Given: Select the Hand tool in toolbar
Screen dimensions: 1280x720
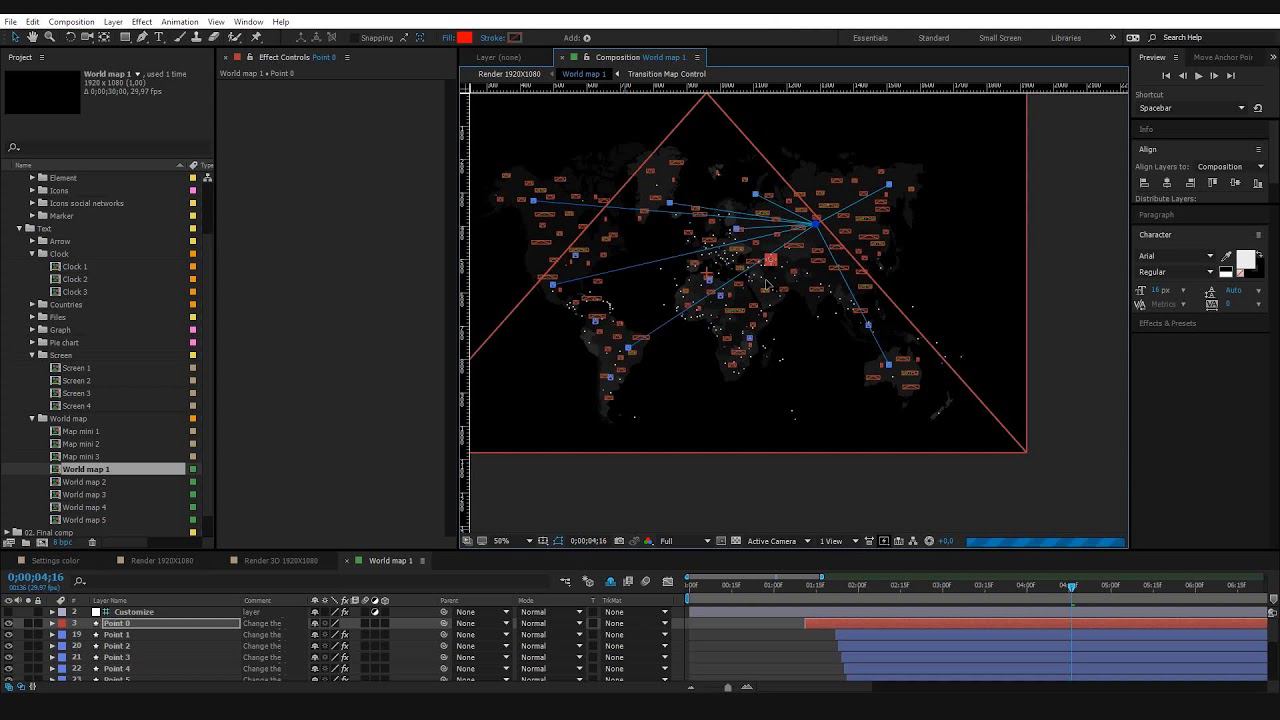Looking at the screenshot, I should point(33,37).
